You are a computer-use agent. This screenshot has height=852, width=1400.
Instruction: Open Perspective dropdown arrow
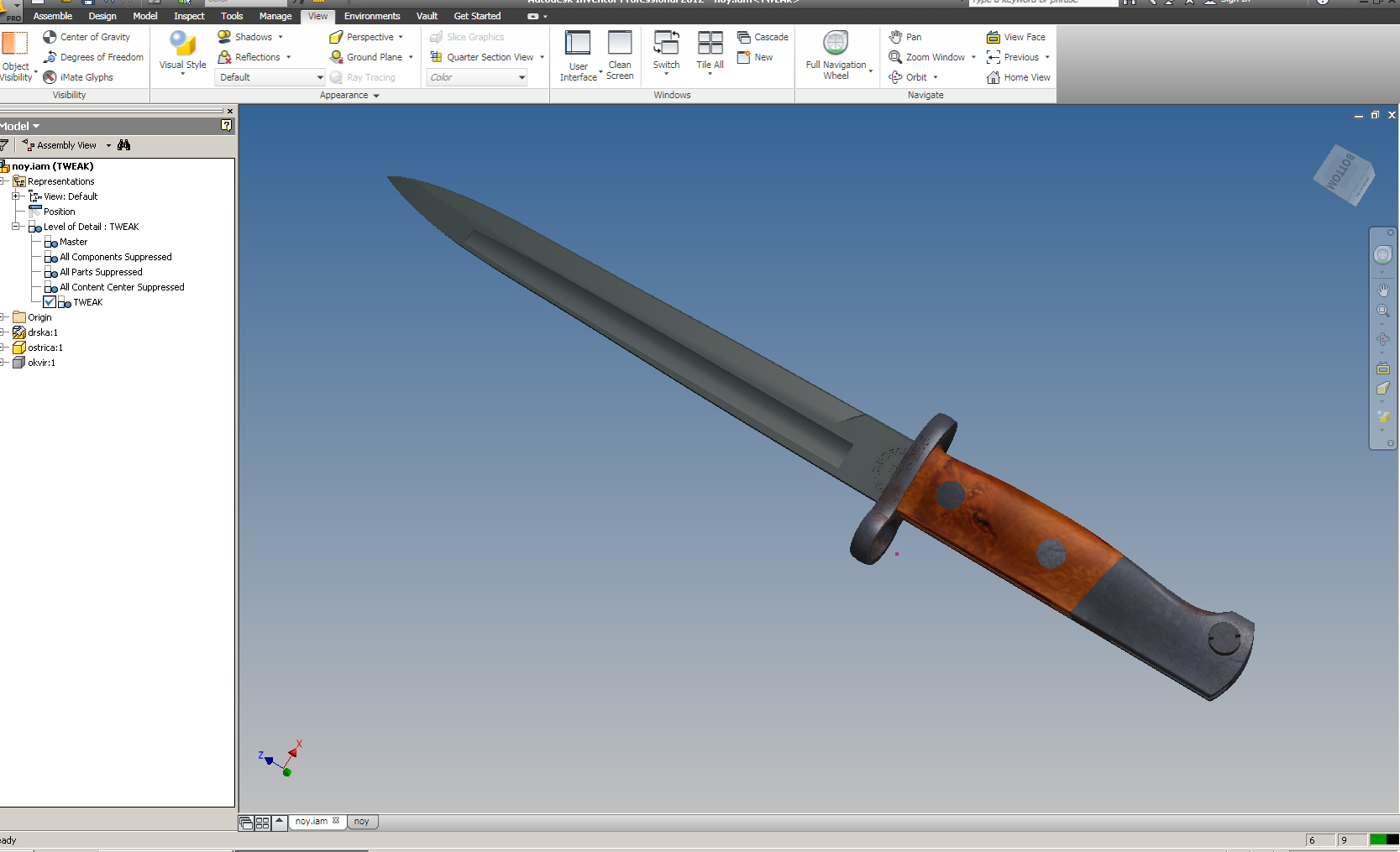tap(401, 37)
